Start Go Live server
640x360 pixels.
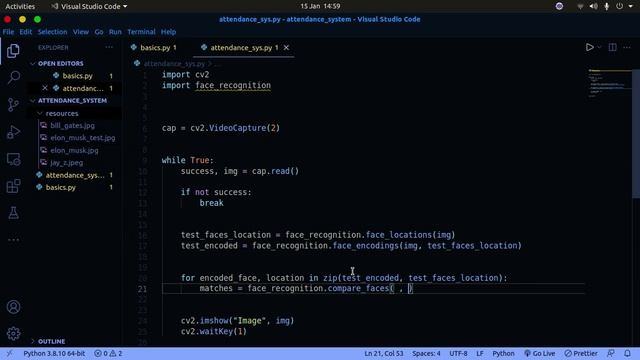tap(540, 353)
